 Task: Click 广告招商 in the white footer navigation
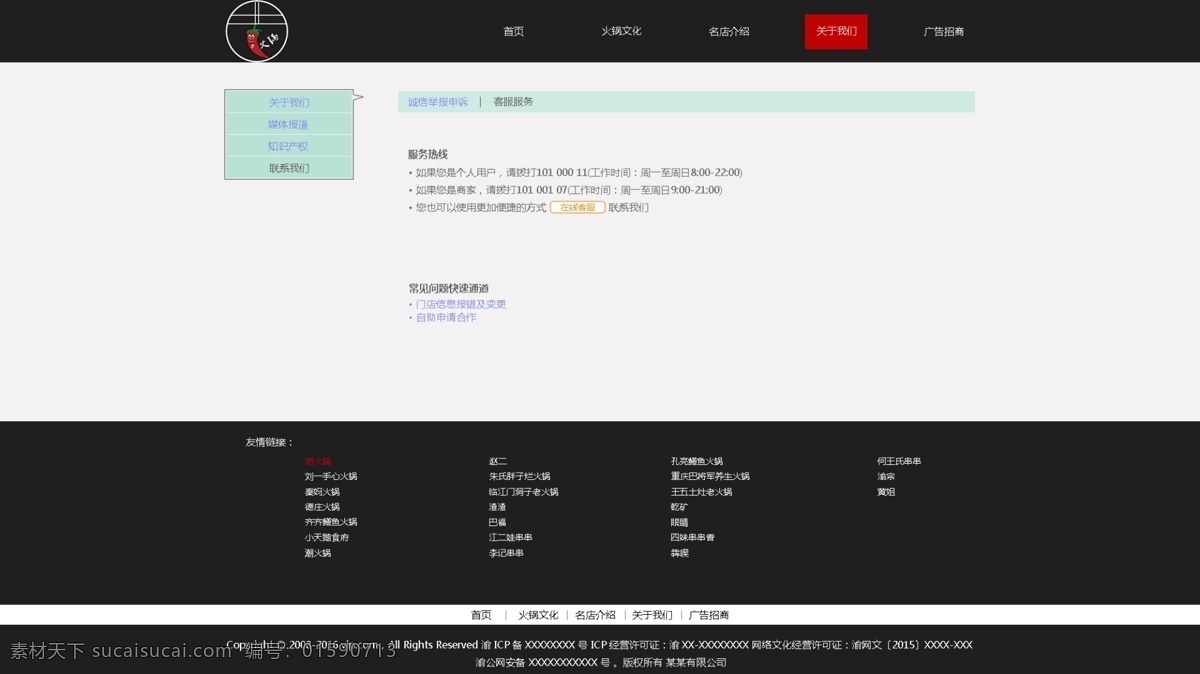709,615
